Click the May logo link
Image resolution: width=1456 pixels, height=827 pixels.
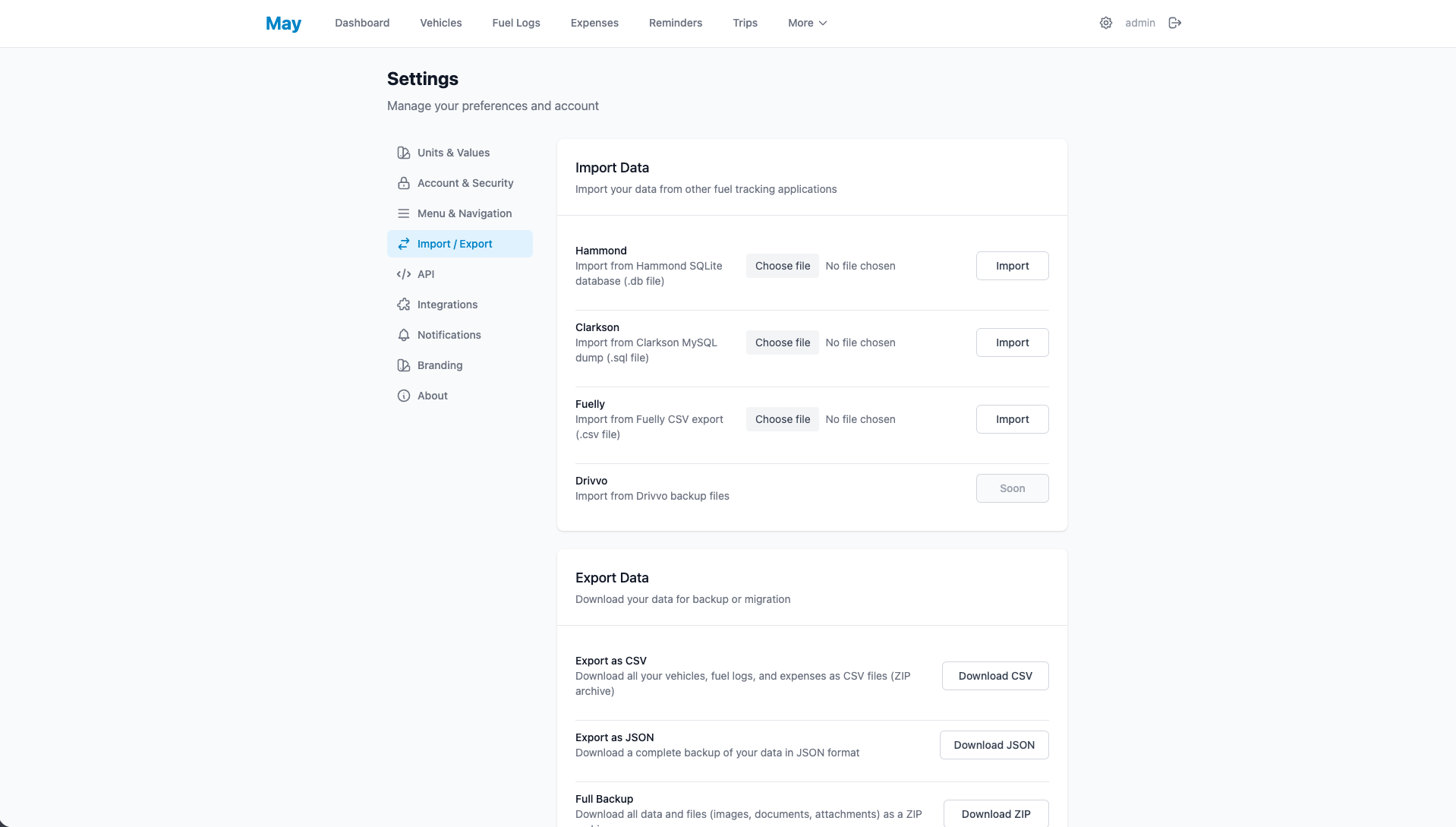pyautogui.click(x=283, y=24)
